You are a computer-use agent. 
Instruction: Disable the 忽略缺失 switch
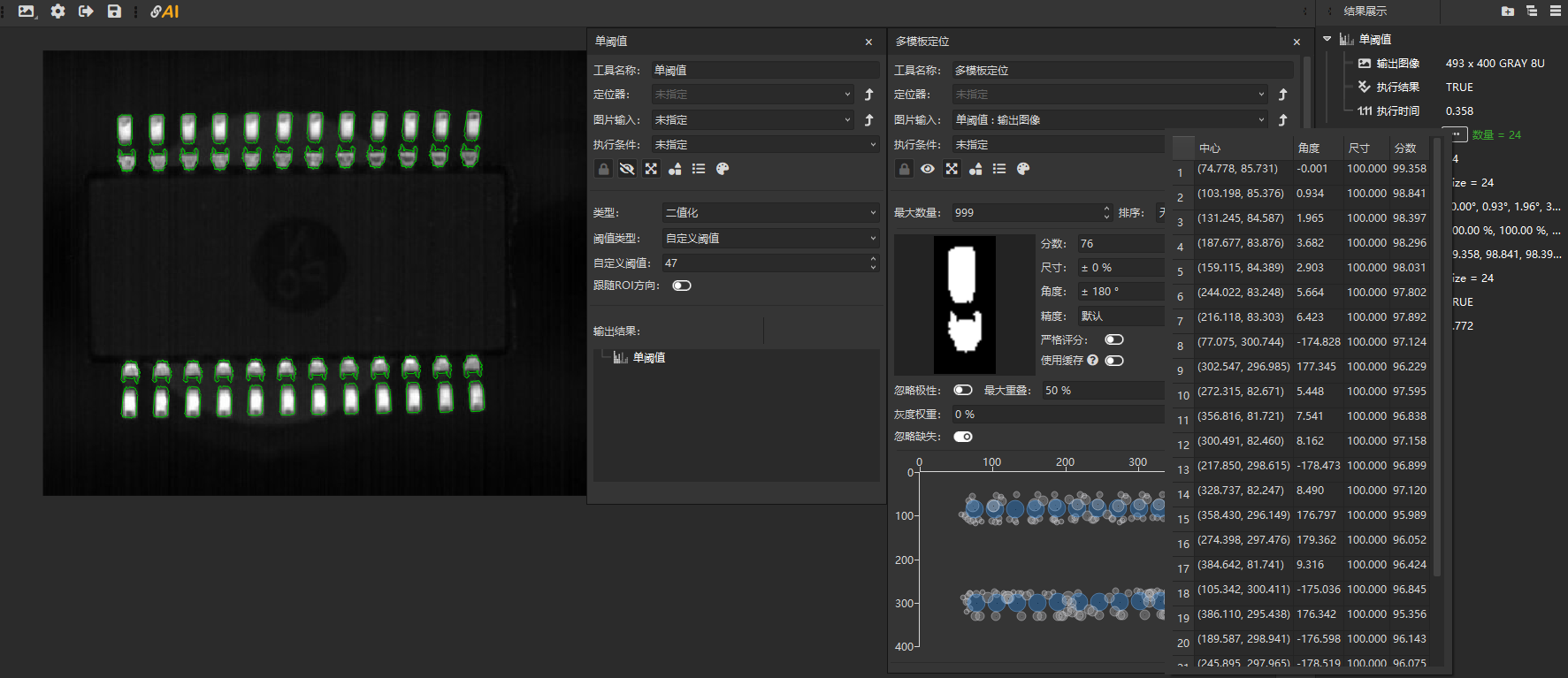(x=963, y=437)
